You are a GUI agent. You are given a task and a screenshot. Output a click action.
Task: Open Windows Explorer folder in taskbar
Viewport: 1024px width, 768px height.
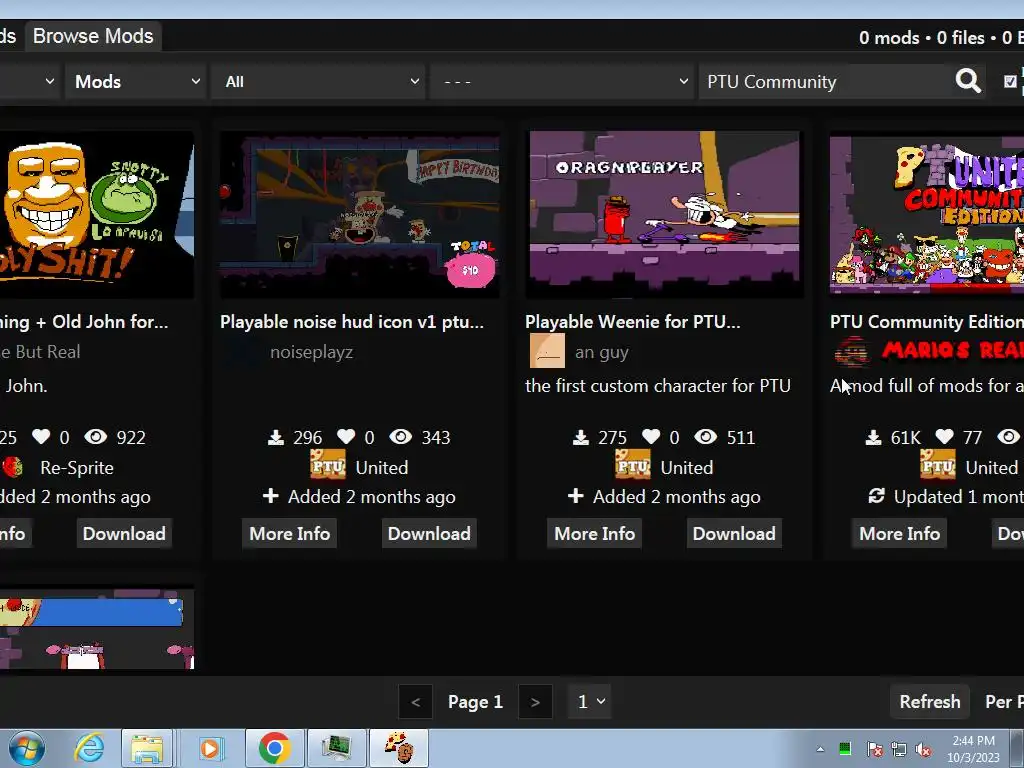(147, 748)
